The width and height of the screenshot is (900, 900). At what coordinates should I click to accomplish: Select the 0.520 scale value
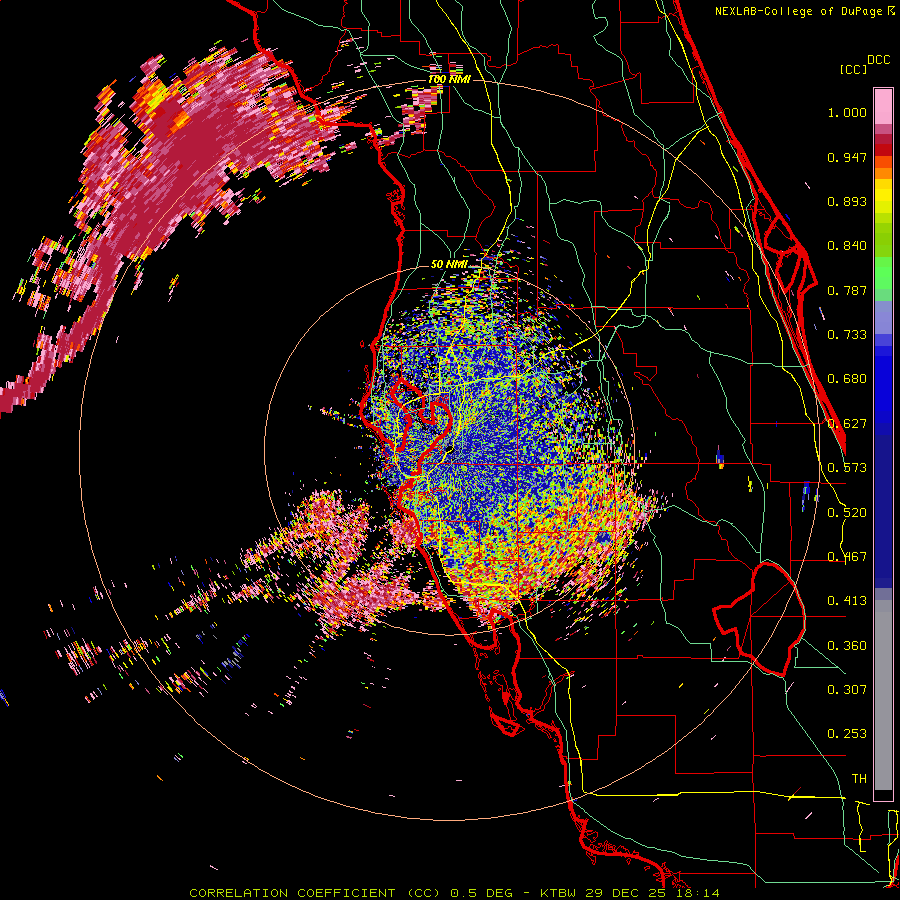click(847, 513)
